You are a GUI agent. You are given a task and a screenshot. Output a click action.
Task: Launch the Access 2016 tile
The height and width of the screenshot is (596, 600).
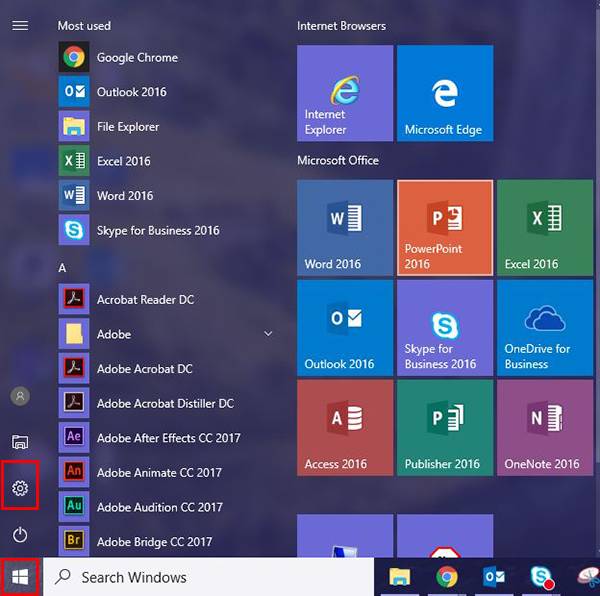[345, 428]
